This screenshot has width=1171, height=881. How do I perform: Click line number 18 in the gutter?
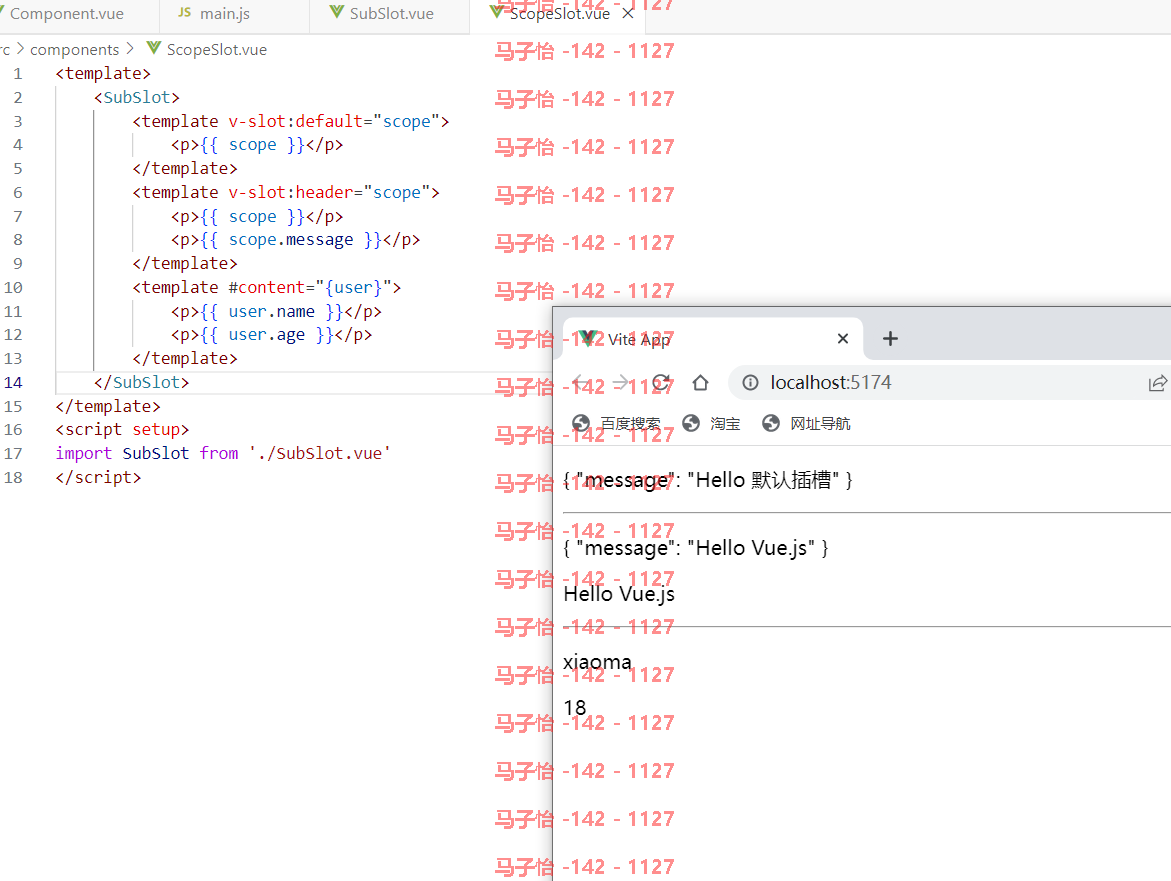click(13, 477)
